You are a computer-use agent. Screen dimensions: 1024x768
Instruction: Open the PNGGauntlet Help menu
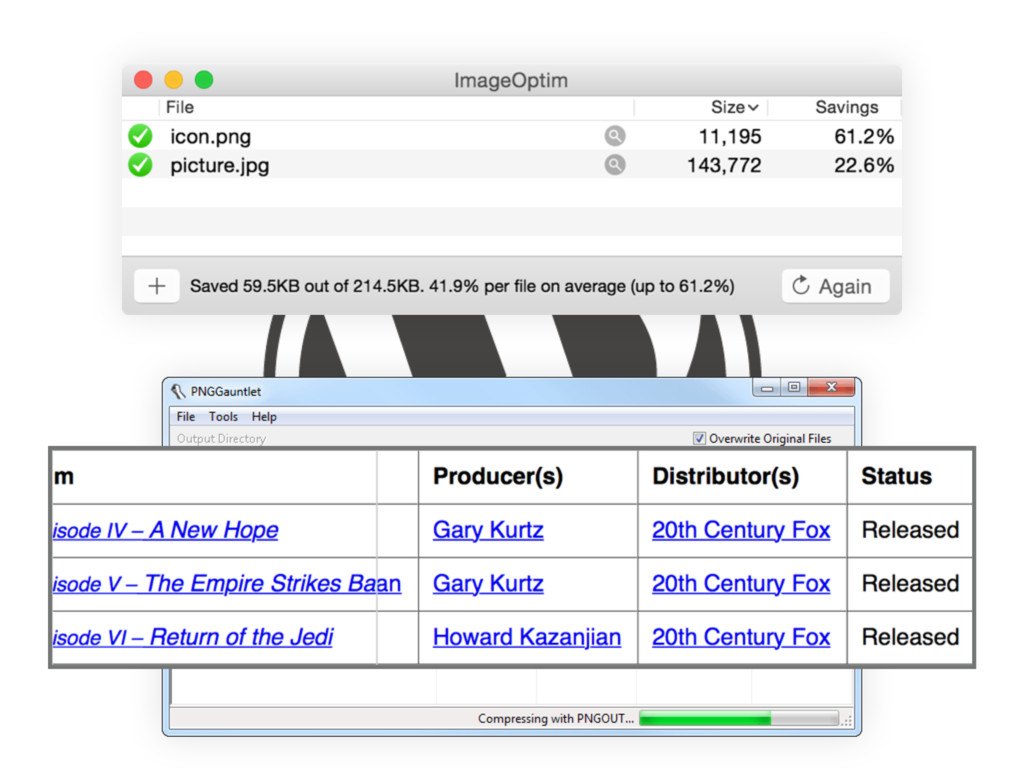(x=264, y=417)
